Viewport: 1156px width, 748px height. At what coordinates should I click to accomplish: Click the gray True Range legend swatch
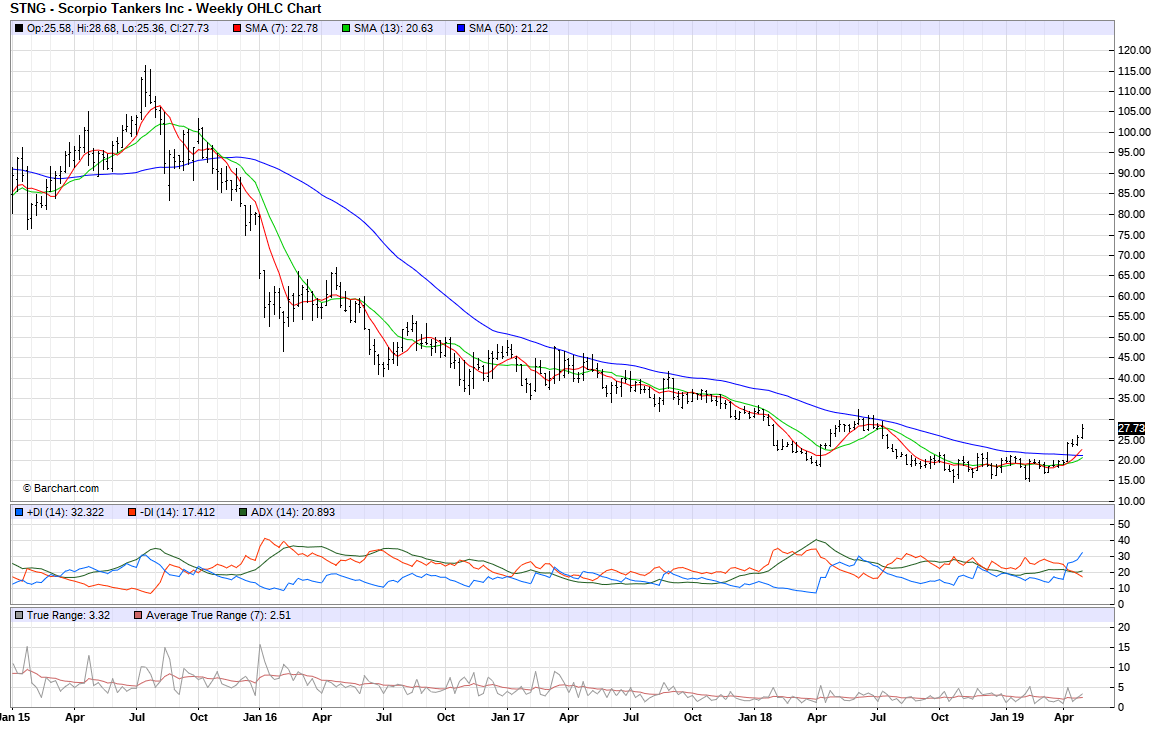point(19,615)
